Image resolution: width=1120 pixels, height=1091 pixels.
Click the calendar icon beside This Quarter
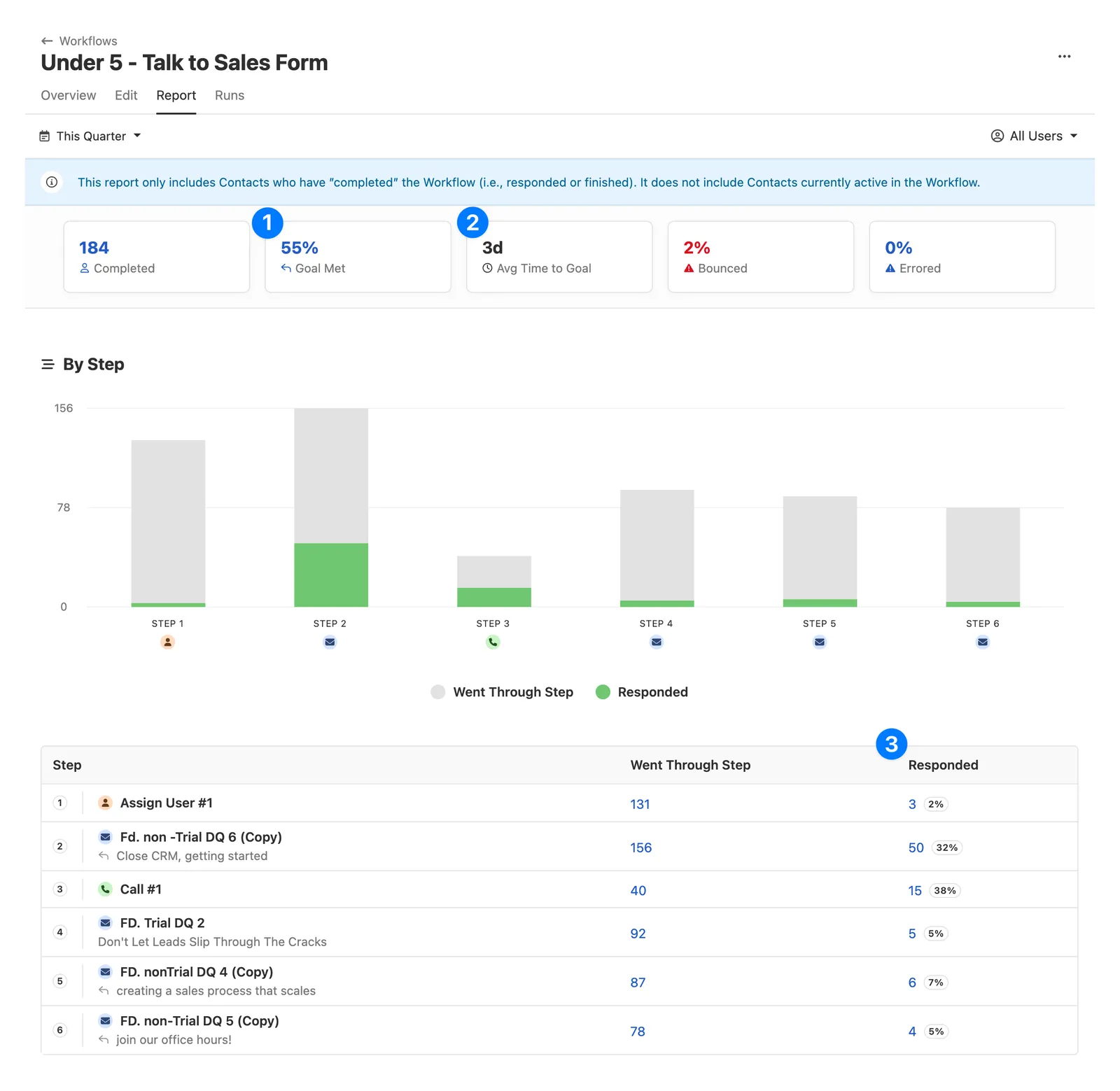(45, 136)
